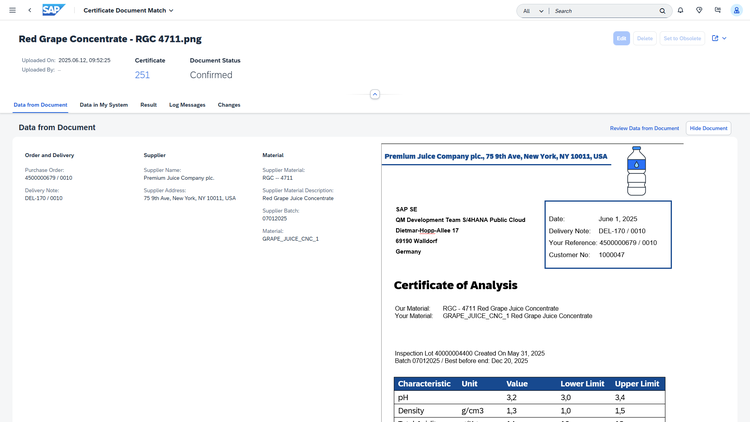Image resolution: width=750 pixels, height=422 pixels.
Task: Click supplier name Premium Juice Company plc.
Action: (179, 178)
